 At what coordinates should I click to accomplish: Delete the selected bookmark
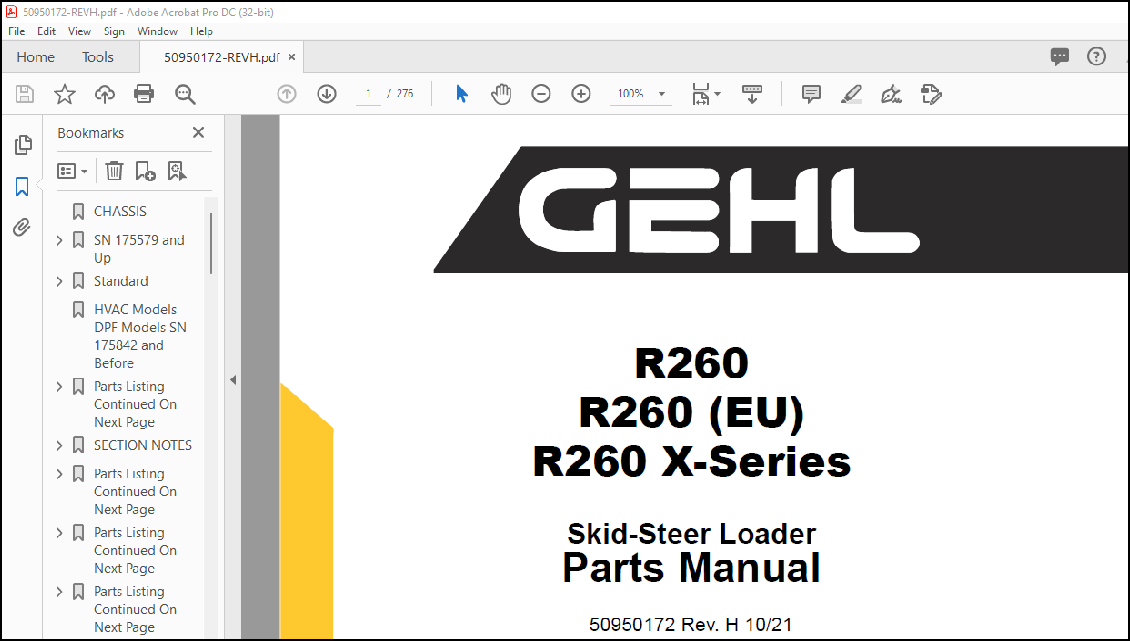pyautogui.click(x=114, y=171)
